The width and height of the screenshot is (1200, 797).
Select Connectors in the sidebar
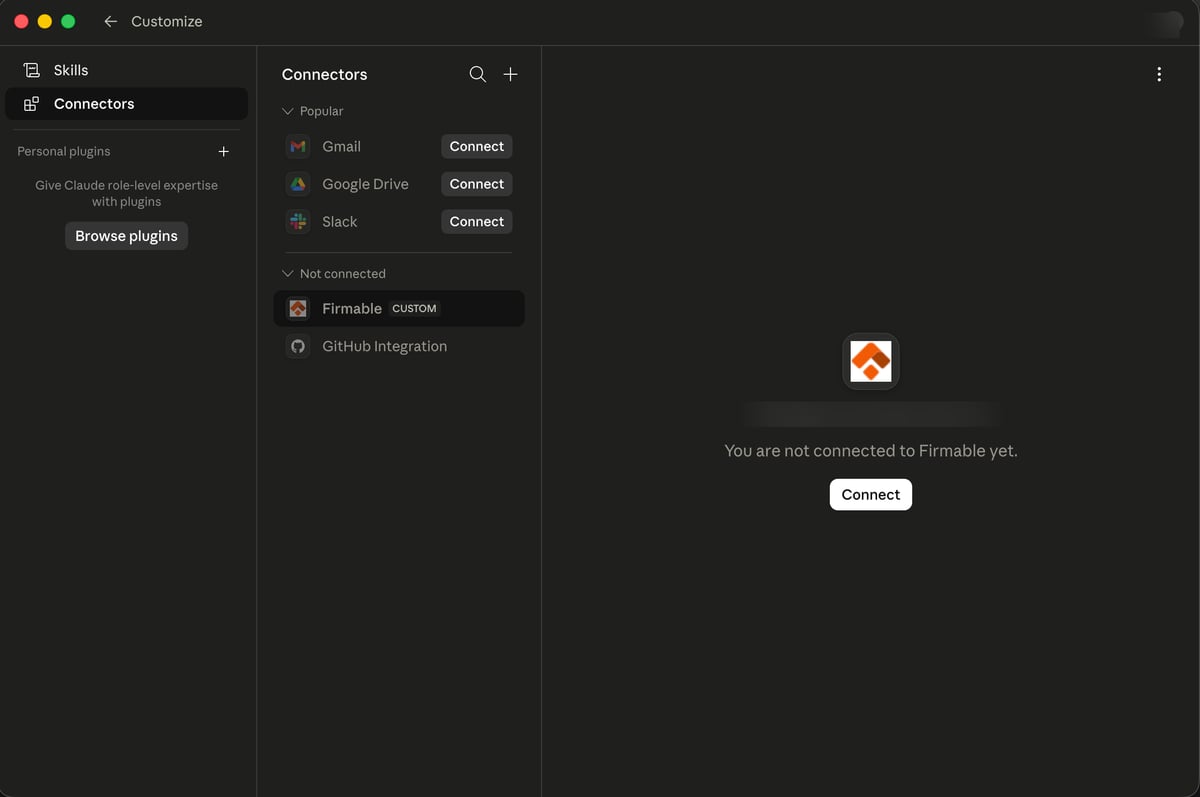click(126, 104)
